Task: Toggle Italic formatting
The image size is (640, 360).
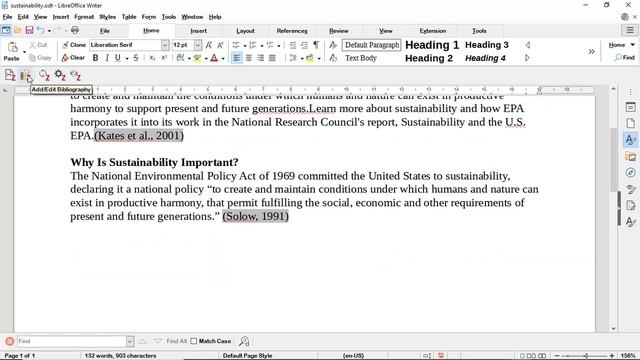Action: pyautogui.click(x=107, y=58)
